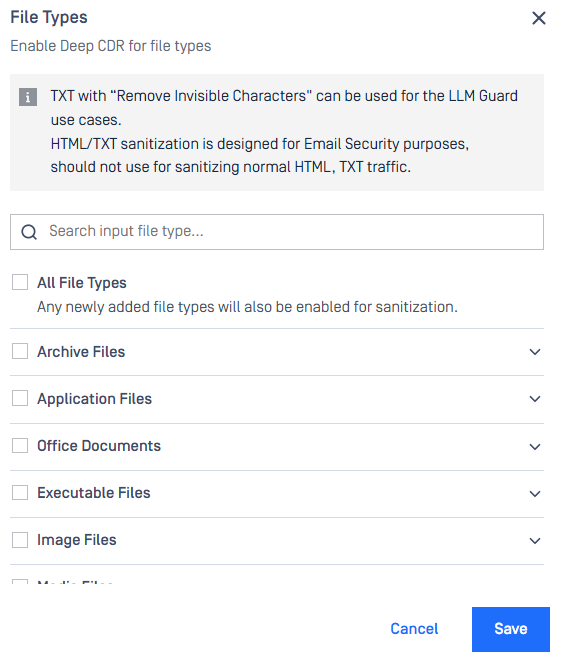Click the info icon in the notice
The width and height of the screenshot is (562, 661).
(28, 97)
